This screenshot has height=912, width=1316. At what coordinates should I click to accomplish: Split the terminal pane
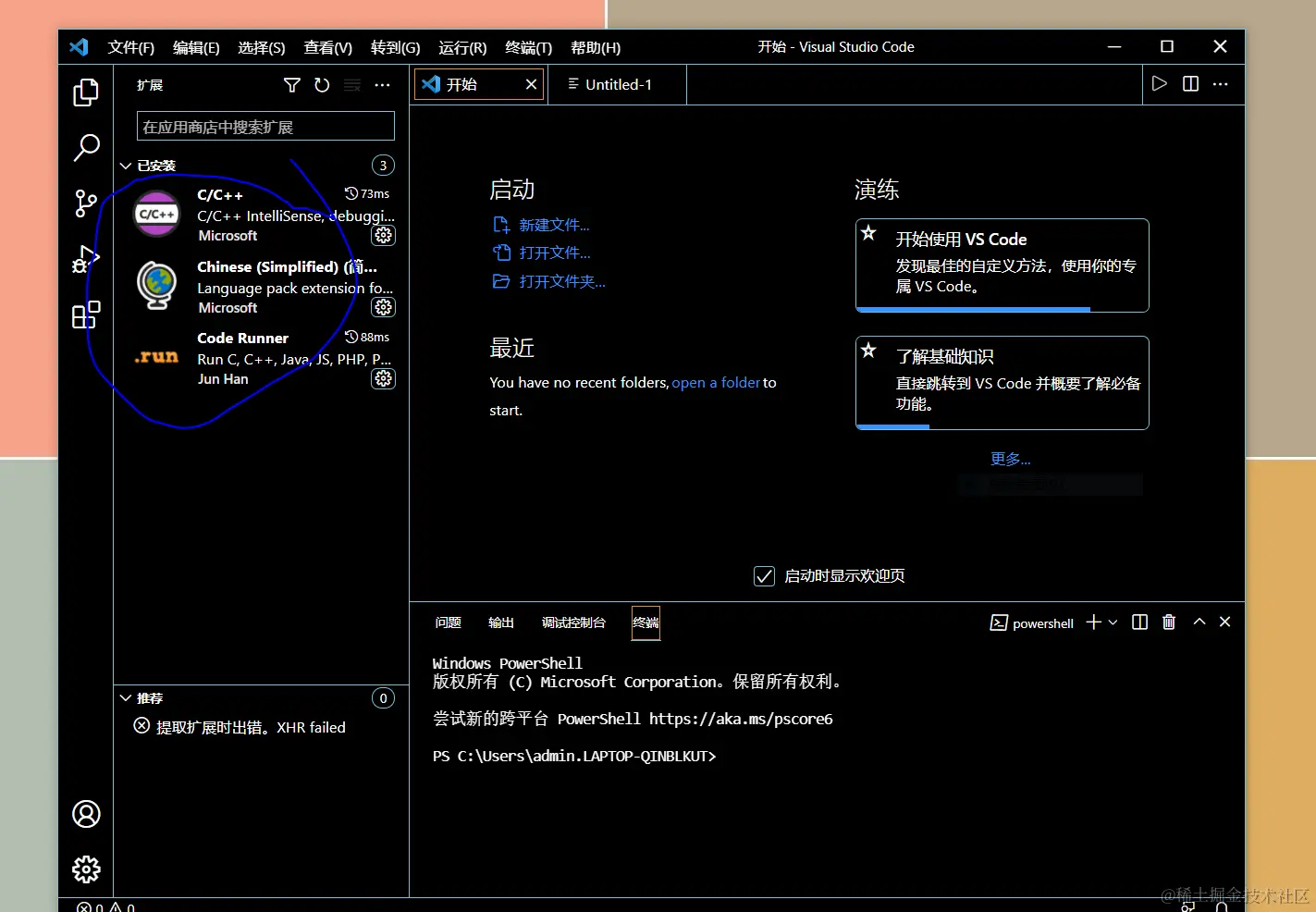[x=1140, y=622]
